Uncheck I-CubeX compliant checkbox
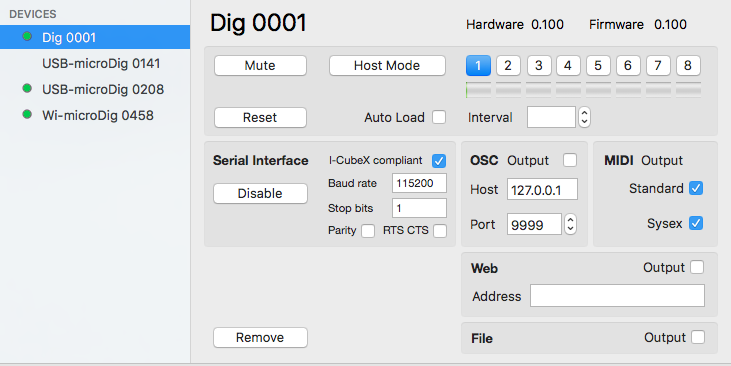 [x=439, y=161]
